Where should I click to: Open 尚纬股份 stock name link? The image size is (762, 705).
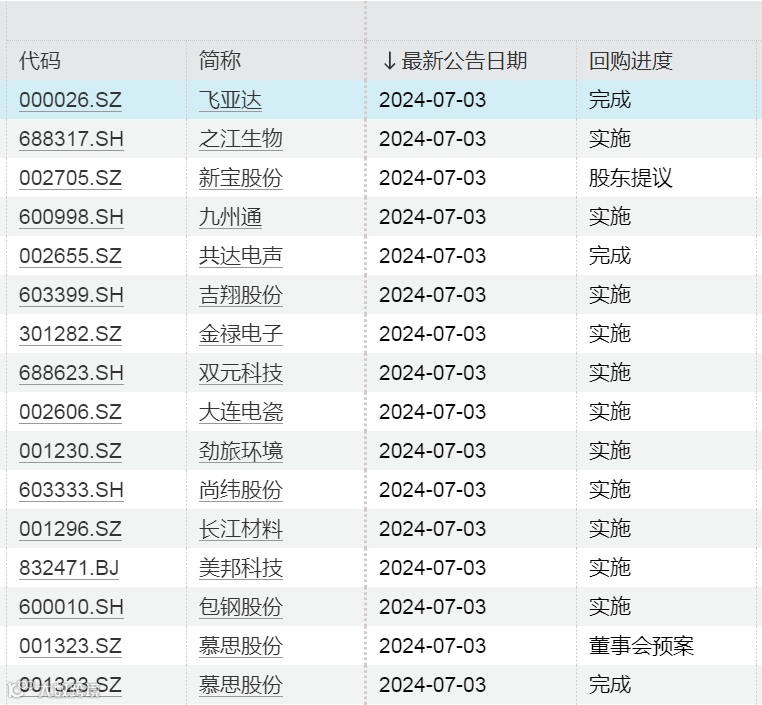coord(241,490)
